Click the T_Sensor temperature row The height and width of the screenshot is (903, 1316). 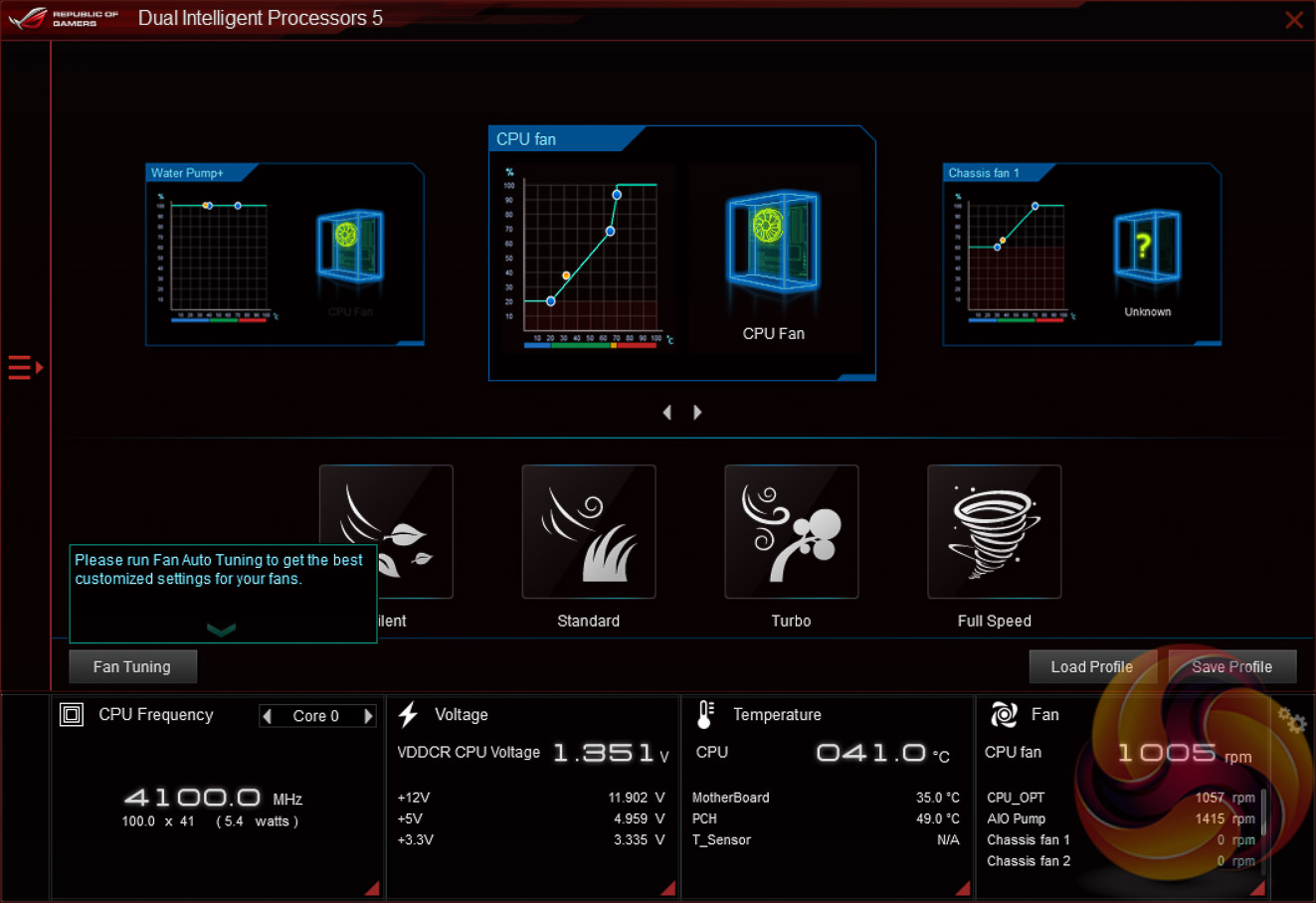tap(826, 839)
